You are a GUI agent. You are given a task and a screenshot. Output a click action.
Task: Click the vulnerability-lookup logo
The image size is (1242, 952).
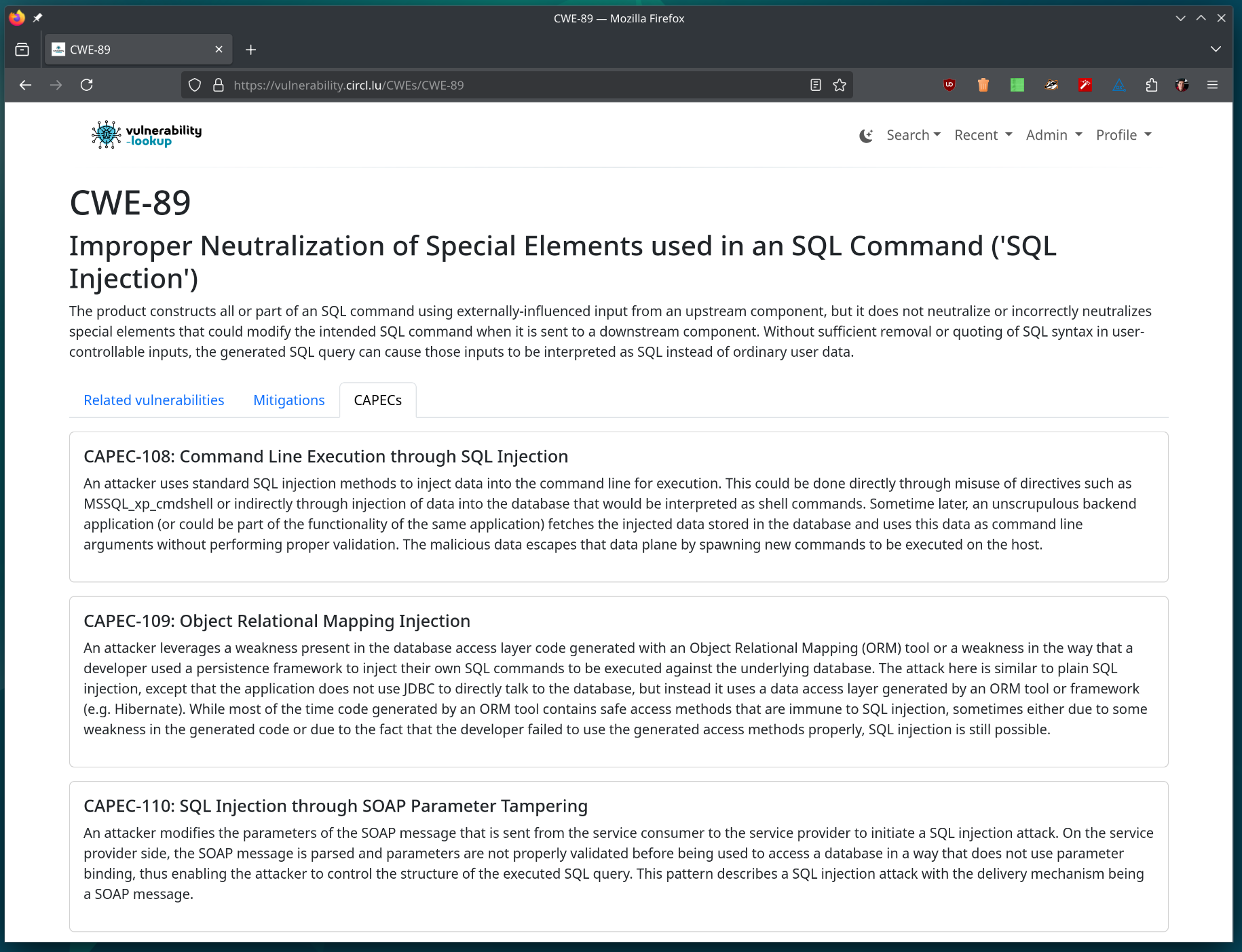[147, 135]
